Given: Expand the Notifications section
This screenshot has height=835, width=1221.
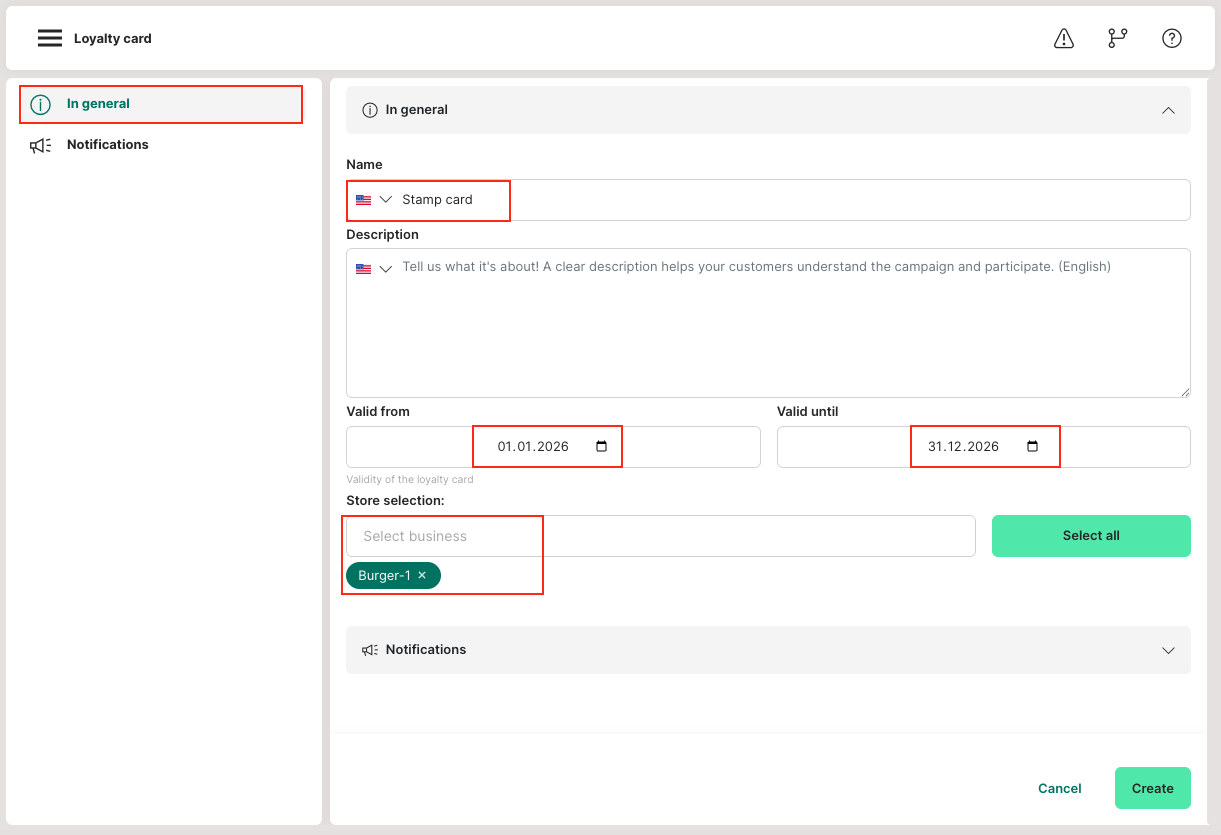Looking at the screenshot, I should click(x=1168, y=650).
